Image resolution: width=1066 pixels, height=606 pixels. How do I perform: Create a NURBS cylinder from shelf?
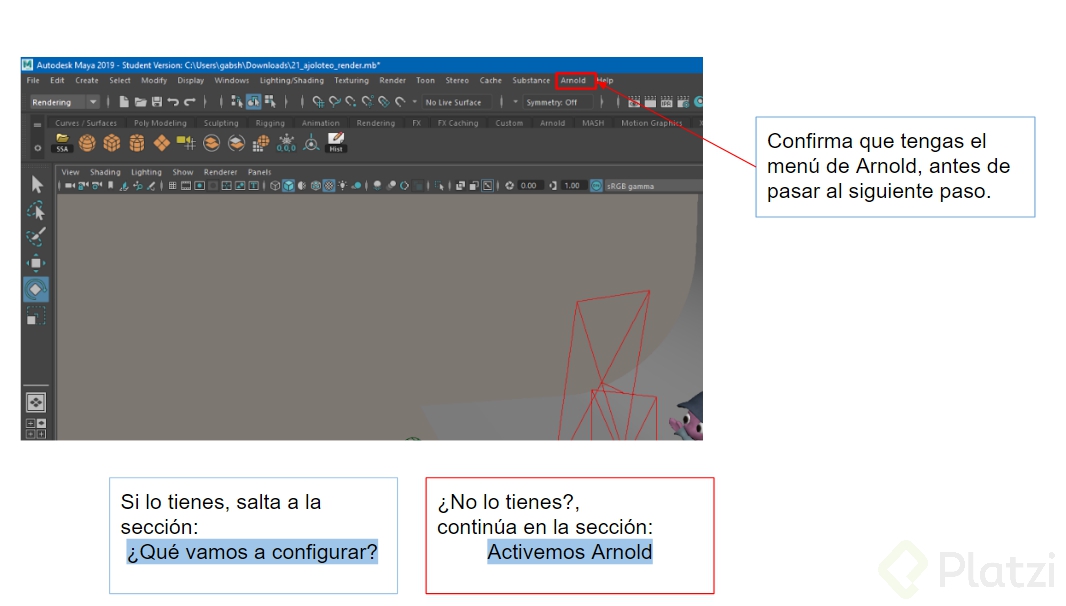(x=137, y=143)
